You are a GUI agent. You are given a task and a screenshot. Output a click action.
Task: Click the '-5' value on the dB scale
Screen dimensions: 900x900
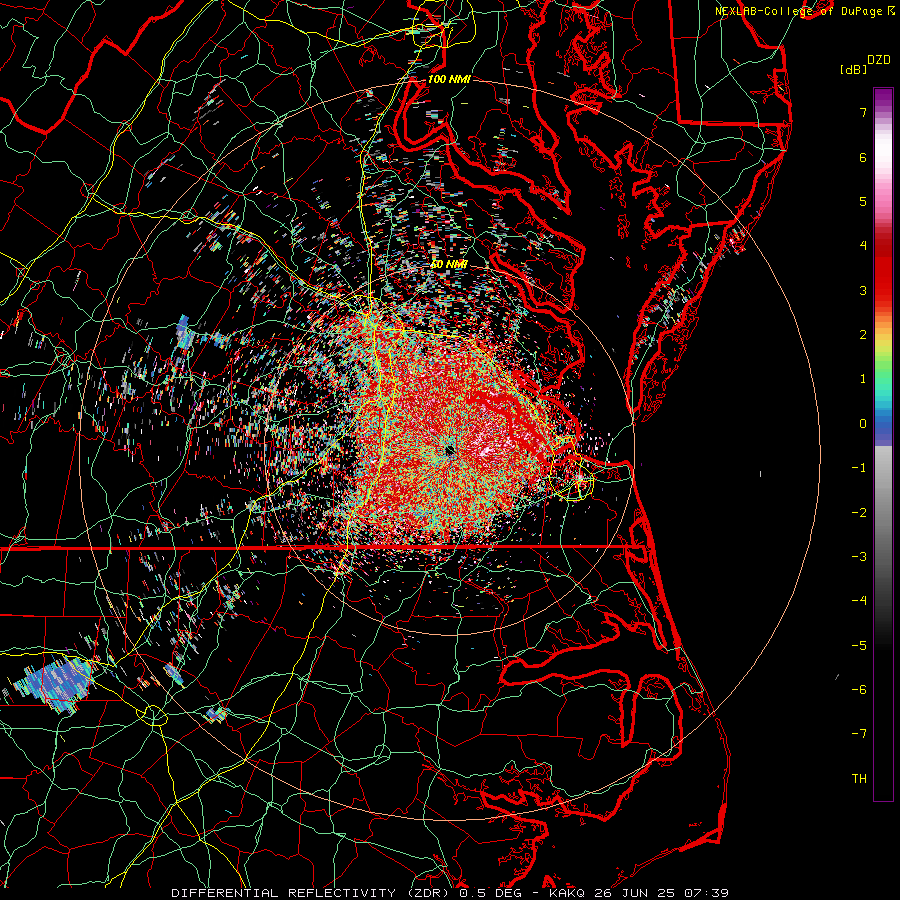(859, 646)
